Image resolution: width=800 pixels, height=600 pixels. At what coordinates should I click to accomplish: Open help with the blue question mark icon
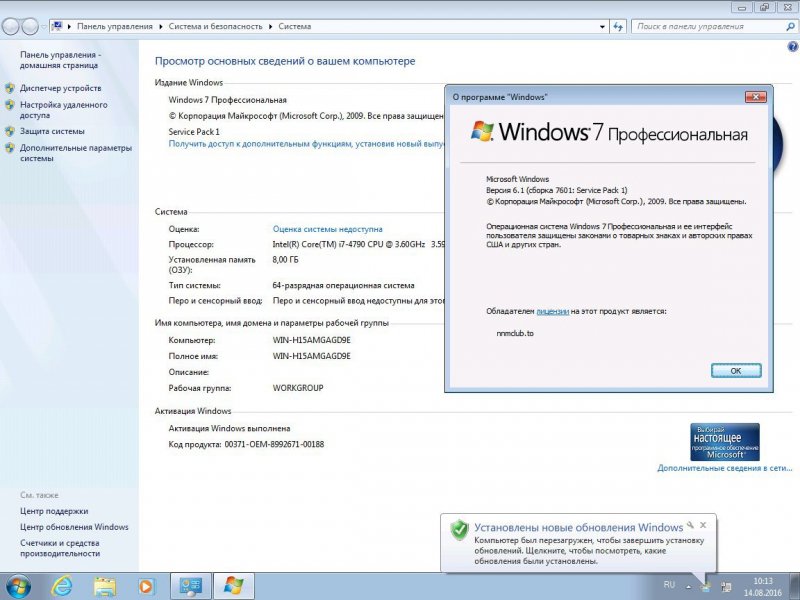793,47
